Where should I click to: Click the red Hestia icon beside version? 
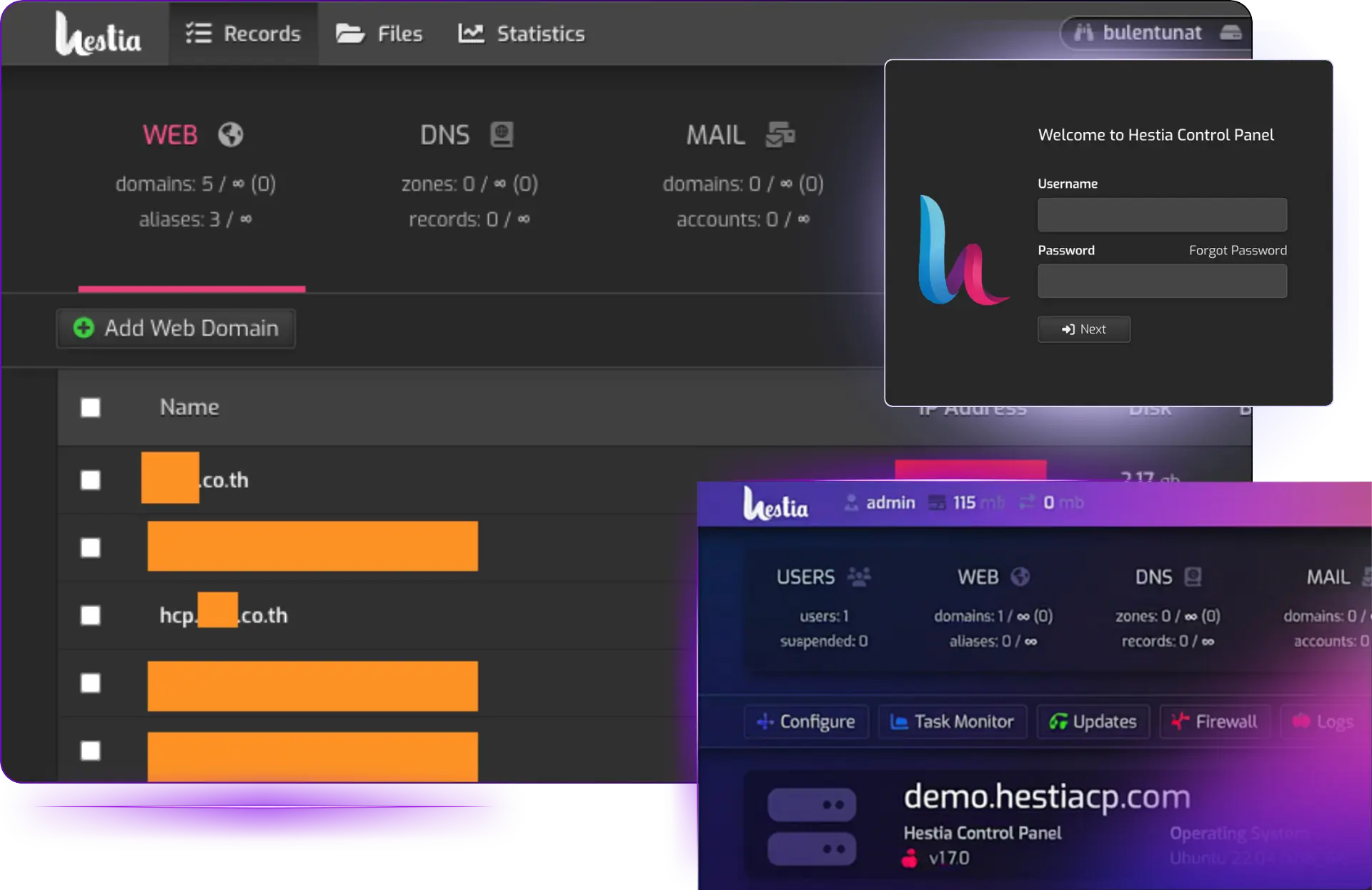coord(909,857)
